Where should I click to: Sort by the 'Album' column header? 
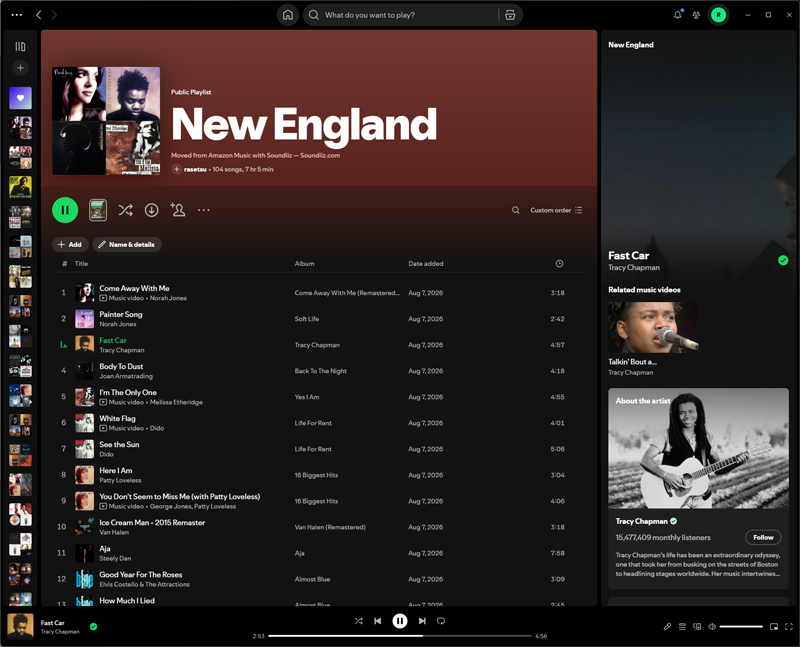click(x=305, y=263)
